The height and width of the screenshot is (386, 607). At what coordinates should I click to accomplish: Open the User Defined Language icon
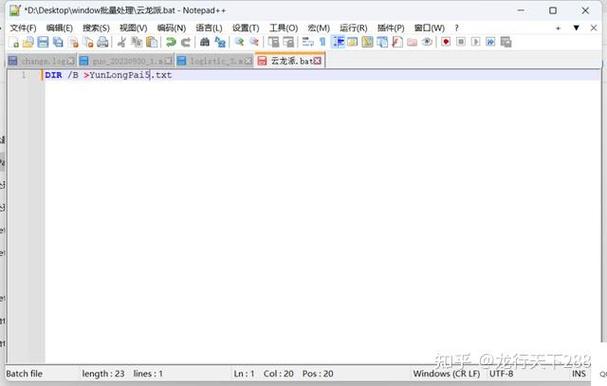(x=352, y=42)
